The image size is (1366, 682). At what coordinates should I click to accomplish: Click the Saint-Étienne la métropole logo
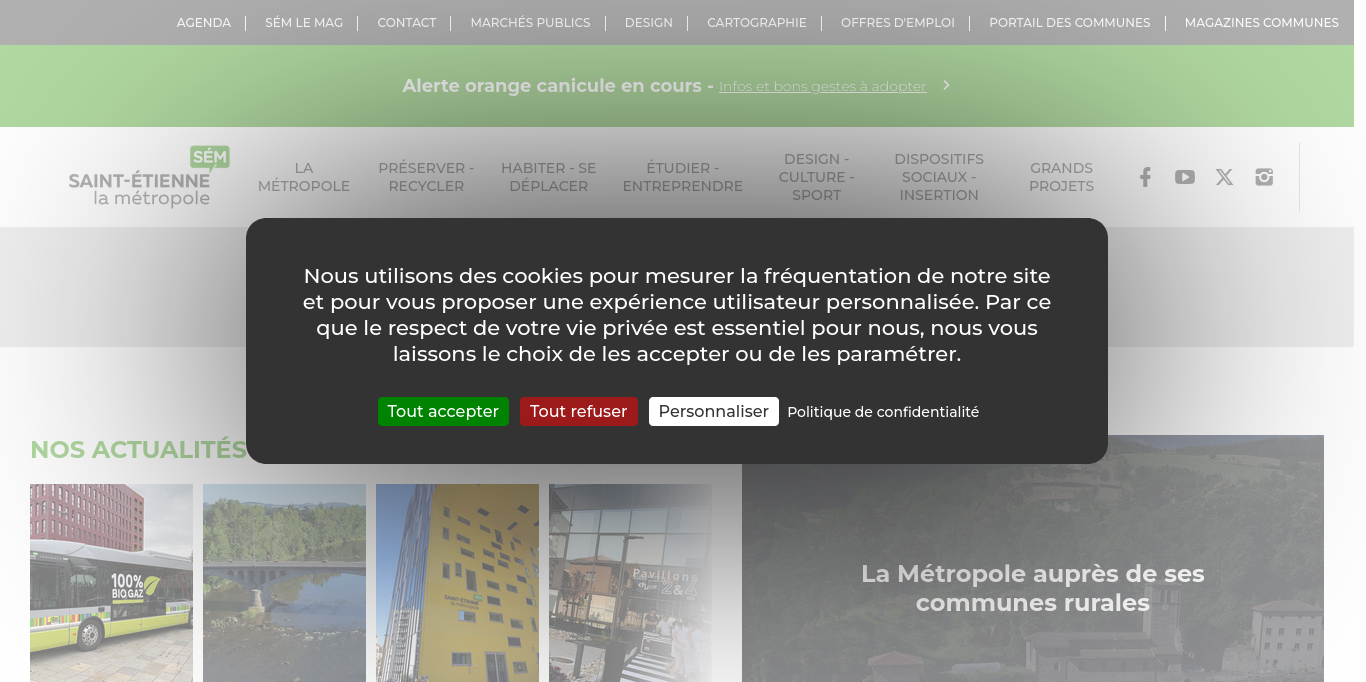tap(149, 177)
